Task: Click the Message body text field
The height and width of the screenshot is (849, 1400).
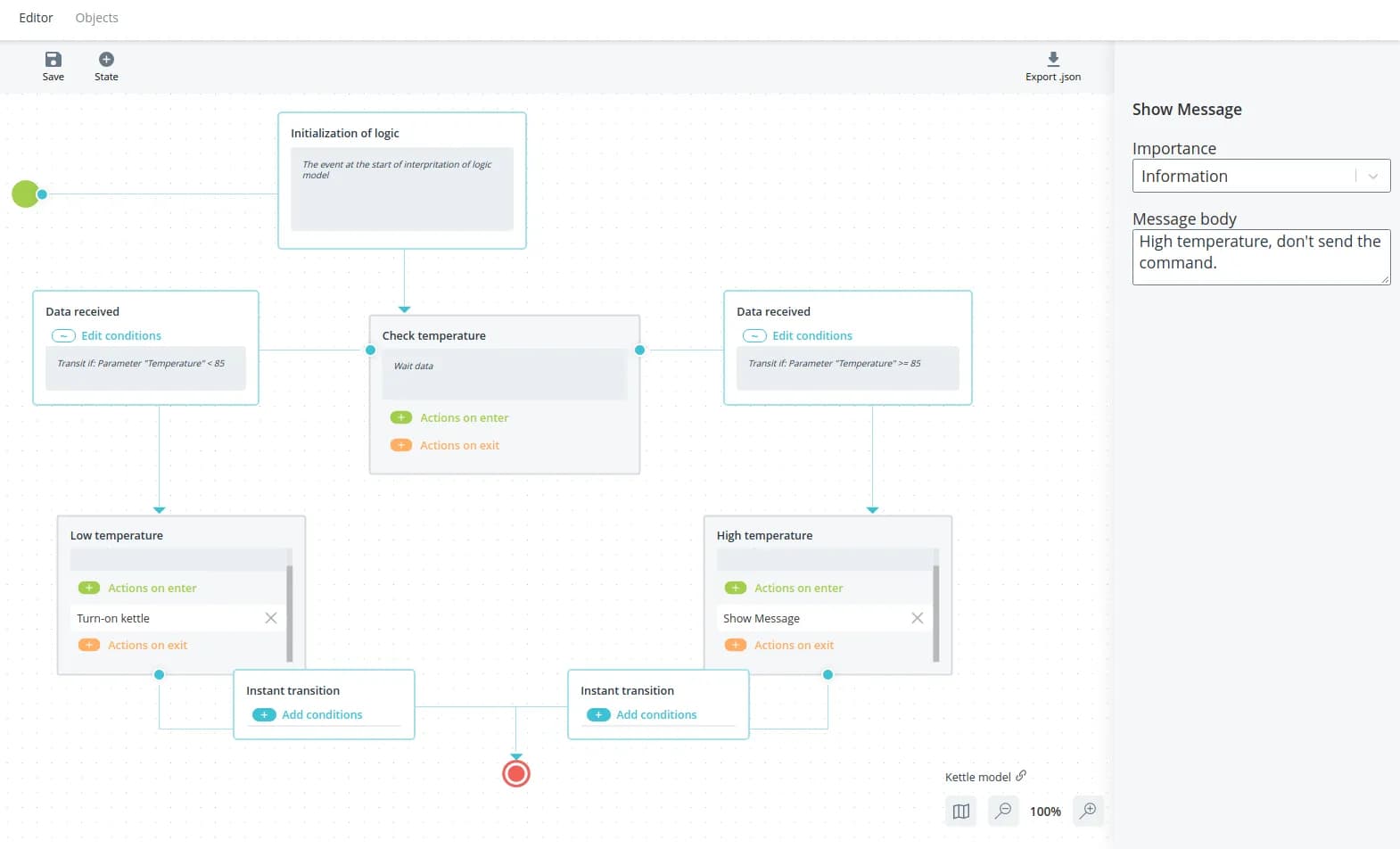Action: pyautogui.click(x=1260, y=257)
